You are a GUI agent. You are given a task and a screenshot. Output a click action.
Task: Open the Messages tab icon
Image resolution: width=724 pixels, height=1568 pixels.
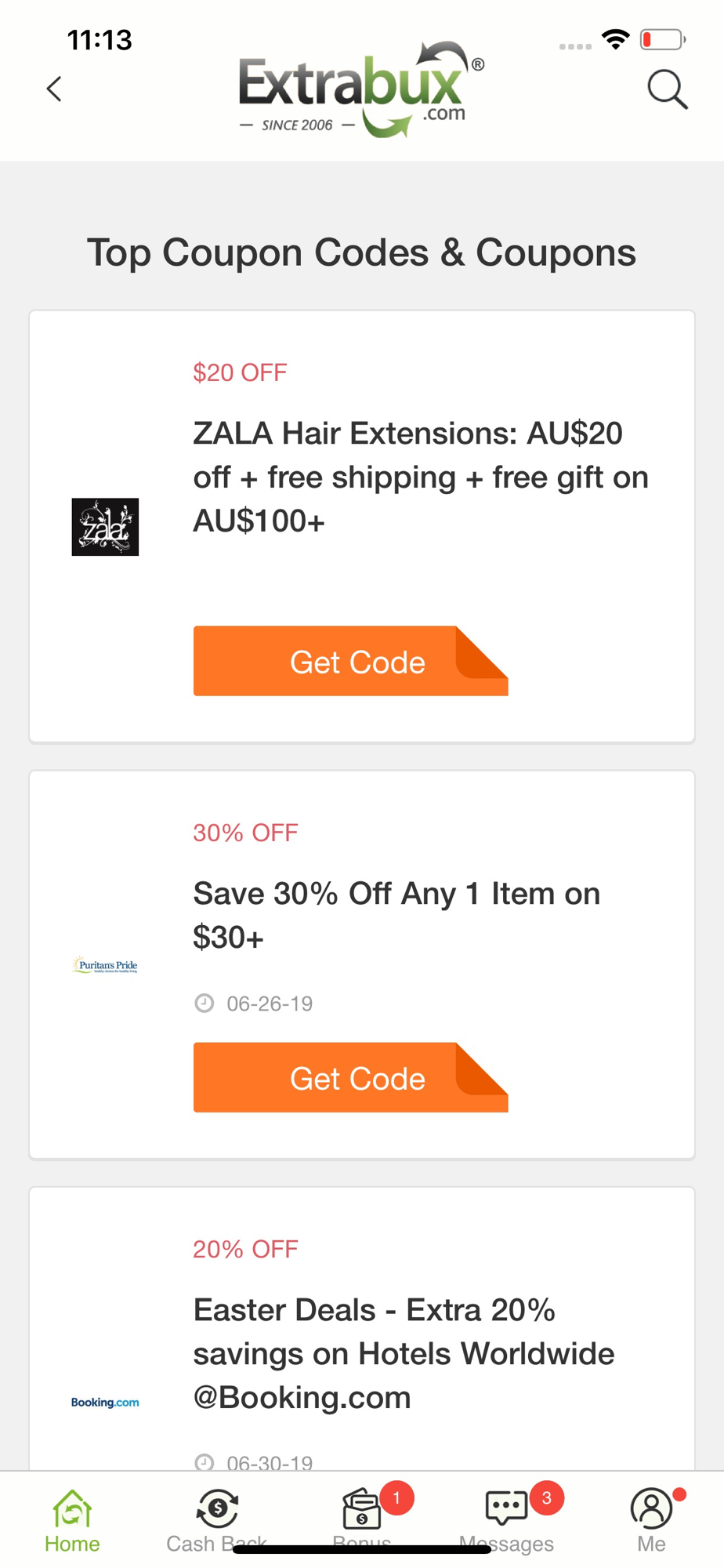tap(506, 1508)
